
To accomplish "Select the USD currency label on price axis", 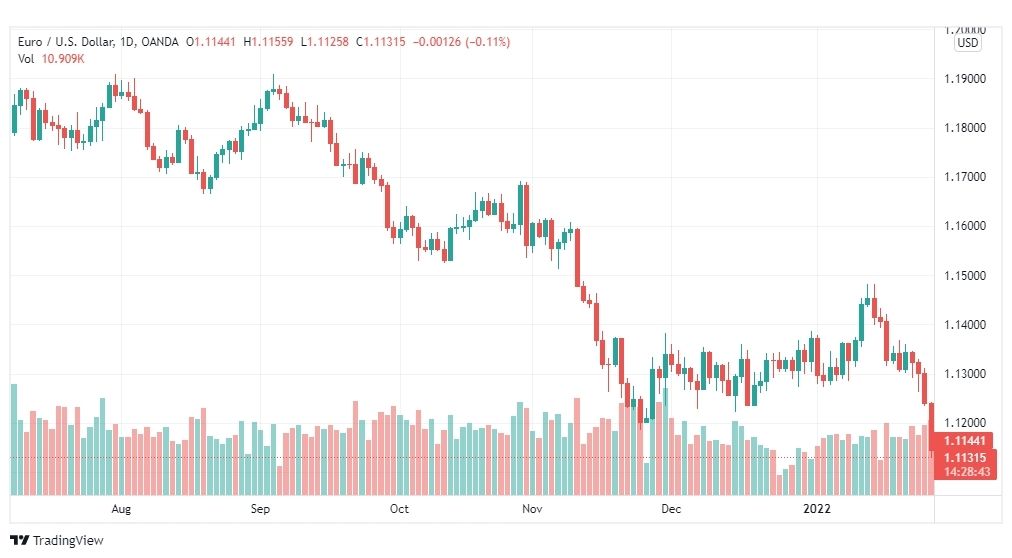I will pos(967,43).
